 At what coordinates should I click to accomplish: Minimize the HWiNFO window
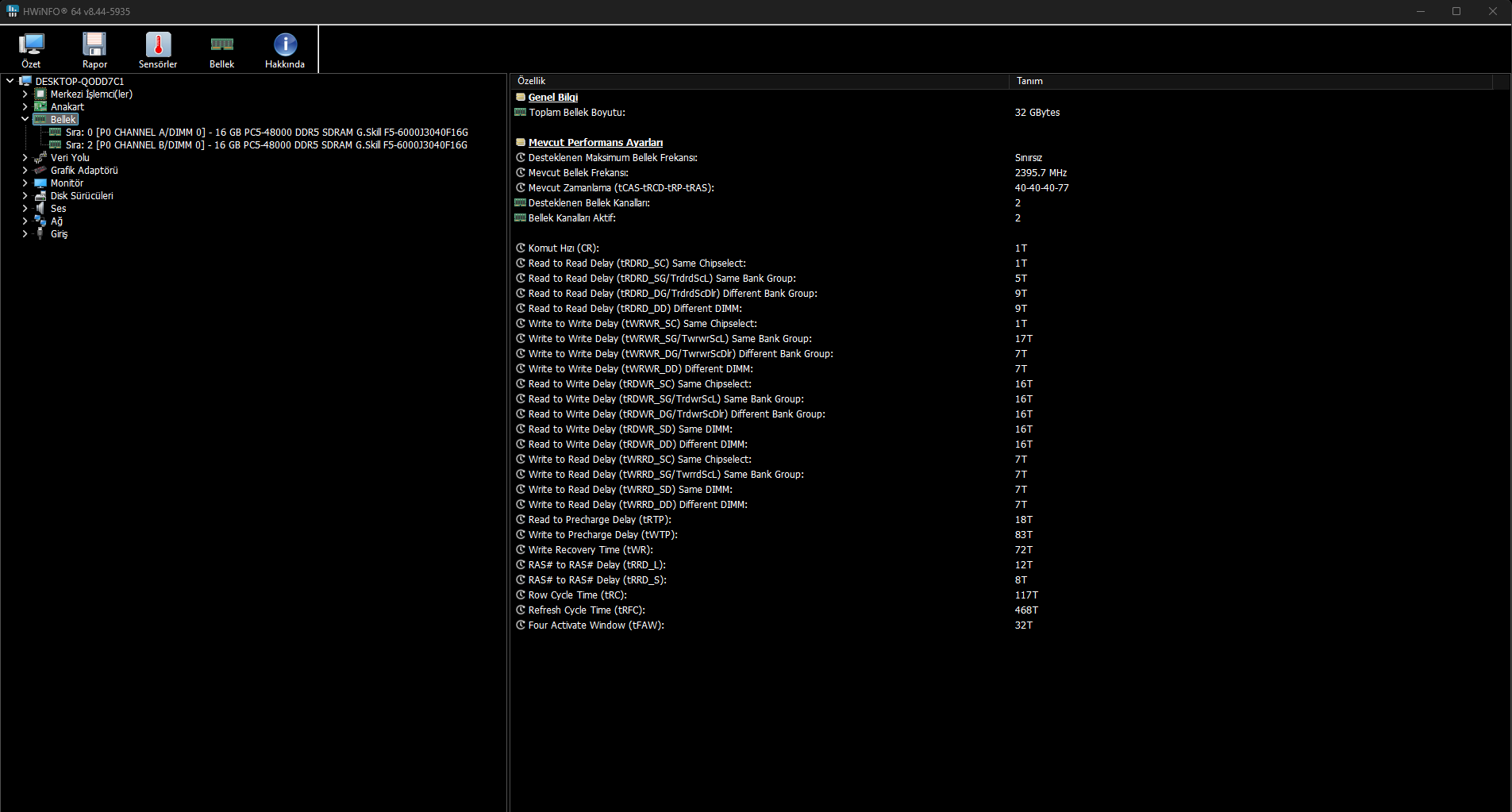point(1421,11)
